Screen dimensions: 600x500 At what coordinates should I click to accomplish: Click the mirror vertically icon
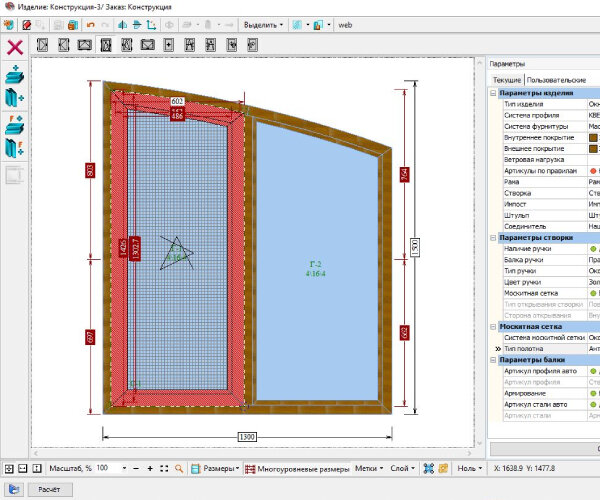pos(137,25)
